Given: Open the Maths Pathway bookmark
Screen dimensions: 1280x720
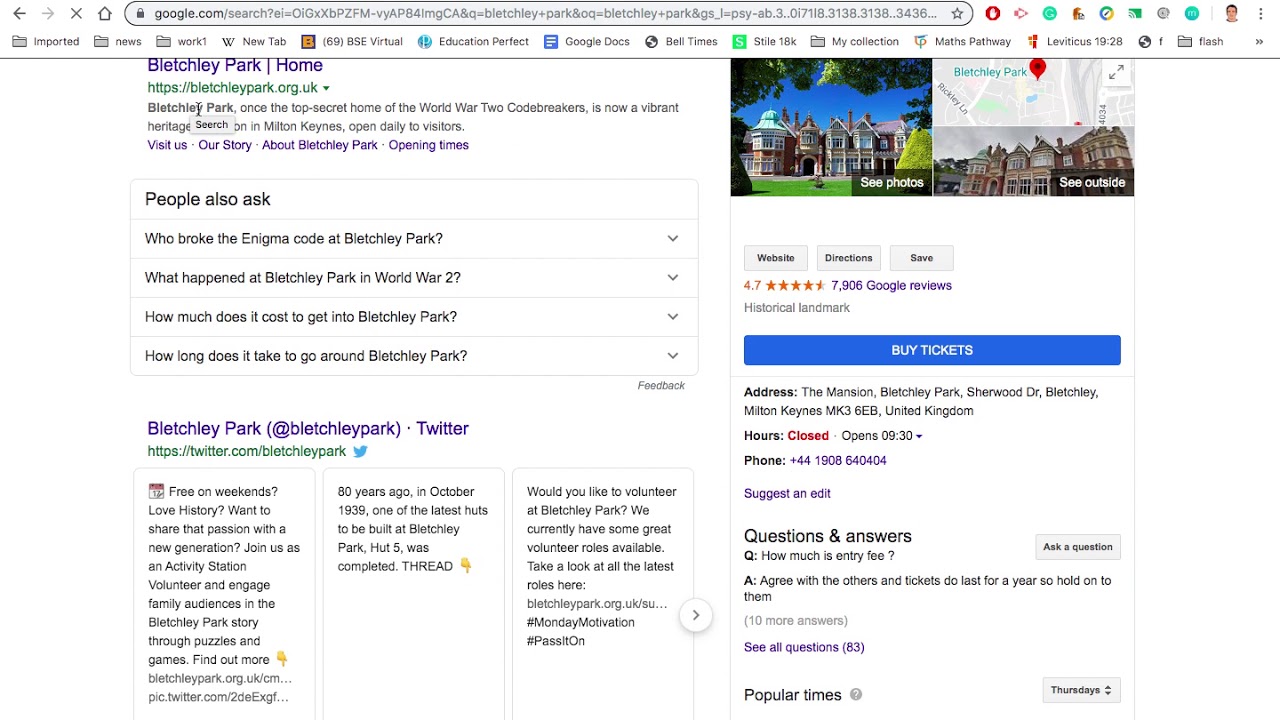Looking at the screenshot, I should (x=963, y=42).
